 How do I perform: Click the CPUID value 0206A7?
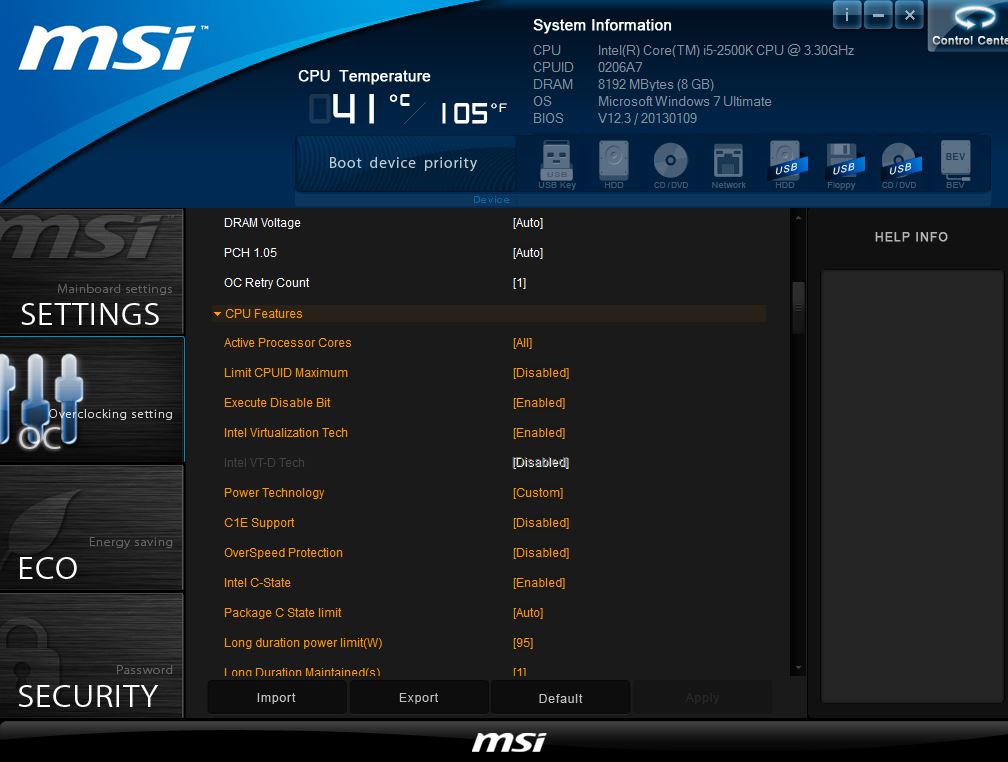[x=620, y=67]
